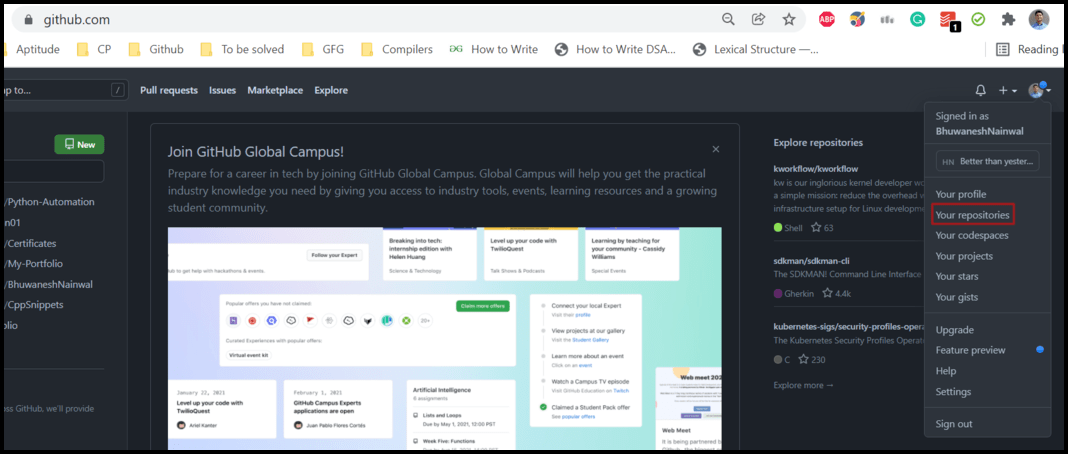Select Your projects
The image size is (1068, 454).
tap(964, 256)
